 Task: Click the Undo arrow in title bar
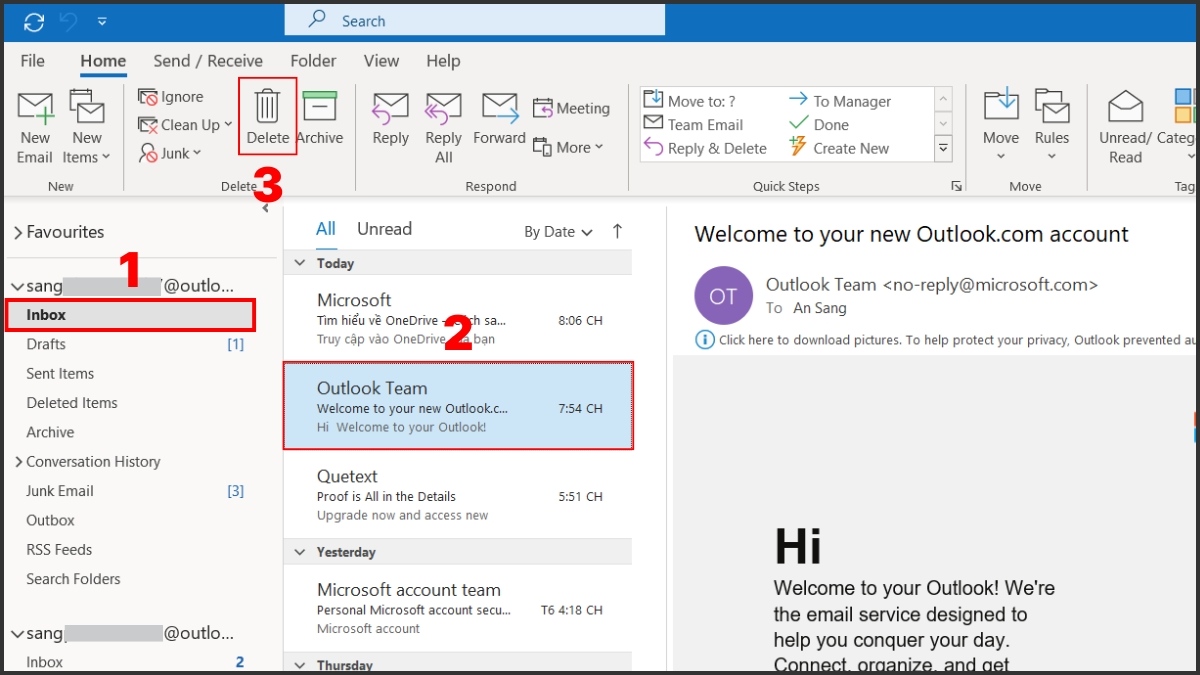[x=69, y=21]
